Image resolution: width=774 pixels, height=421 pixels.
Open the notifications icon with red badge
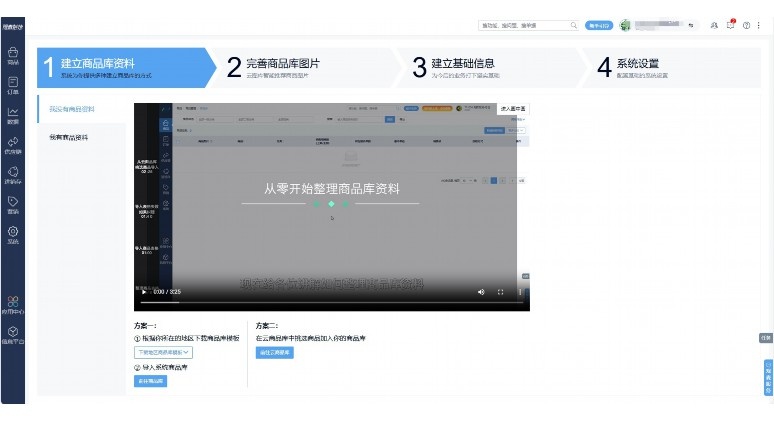[731, 25]
